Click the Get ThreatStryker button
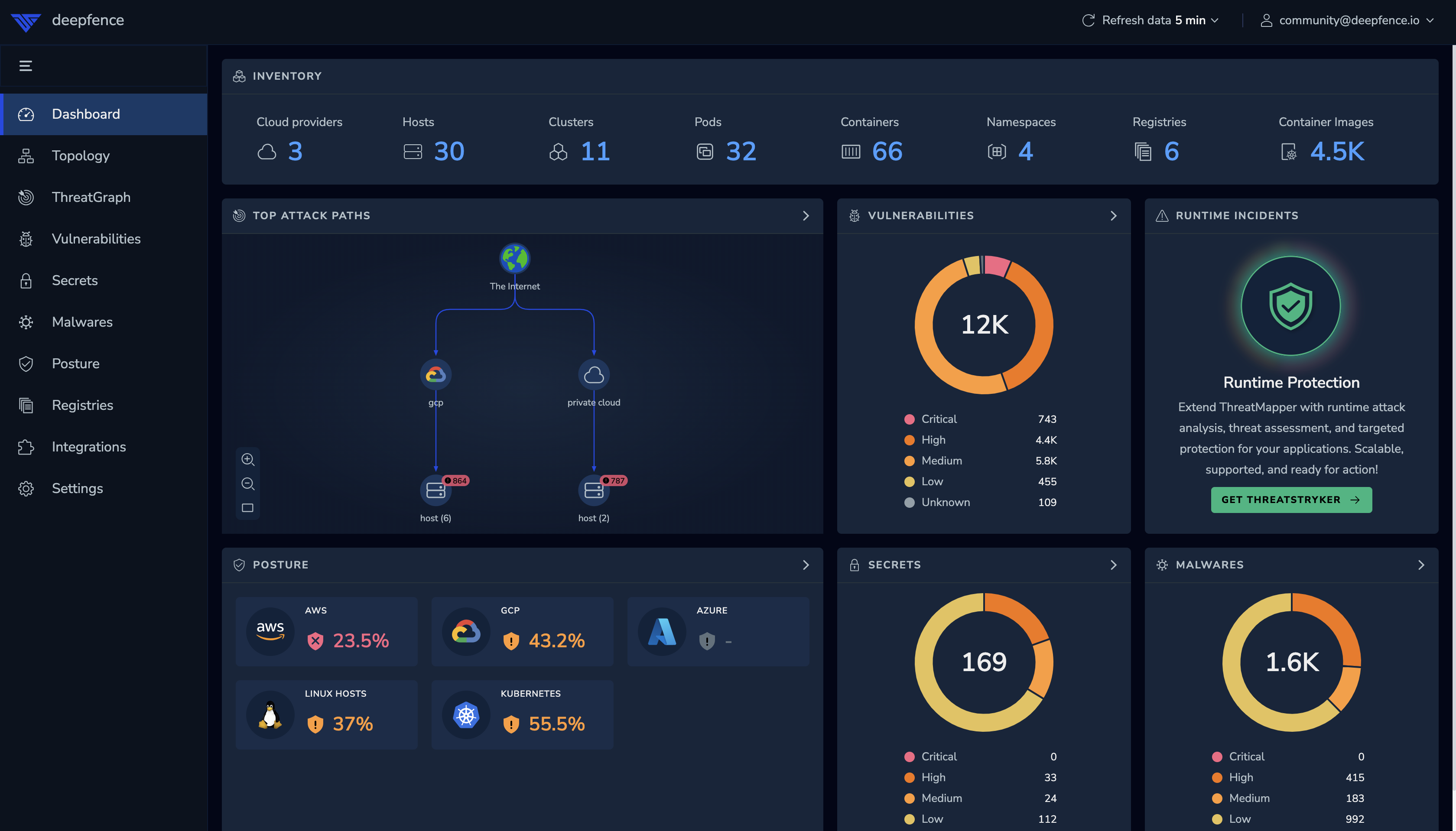Screen dimensions: 1456x831 [x=1291, y=500]
